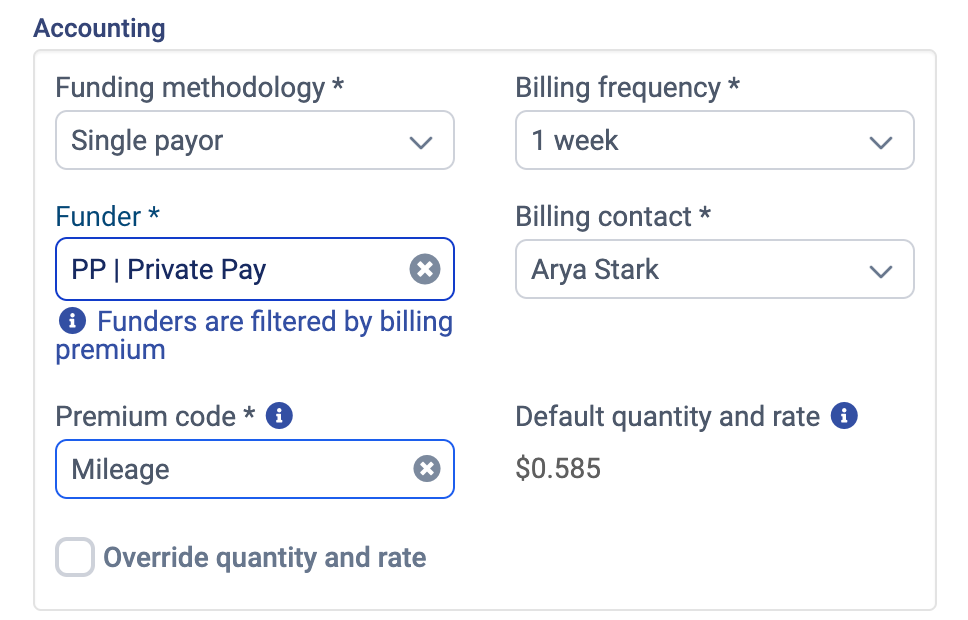Click the Accounting section heading
Screen dimensions: 968x620
click(99, 28)
